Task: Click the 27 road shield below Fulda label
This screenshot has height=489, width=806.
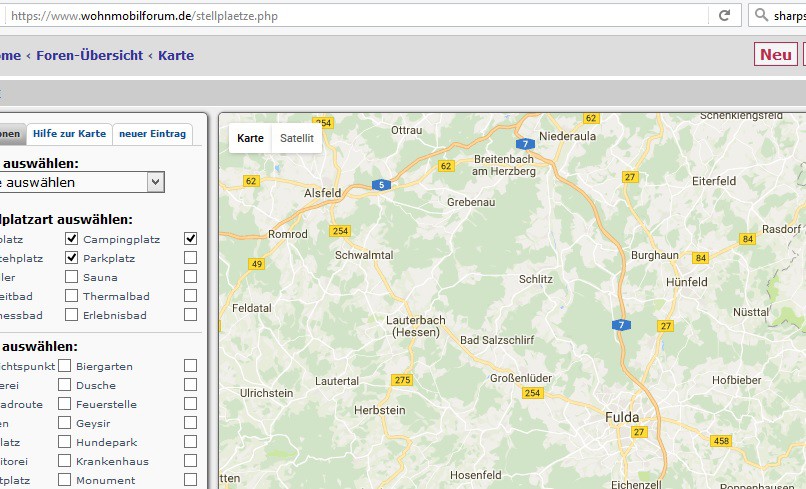Action: point(639,432)
